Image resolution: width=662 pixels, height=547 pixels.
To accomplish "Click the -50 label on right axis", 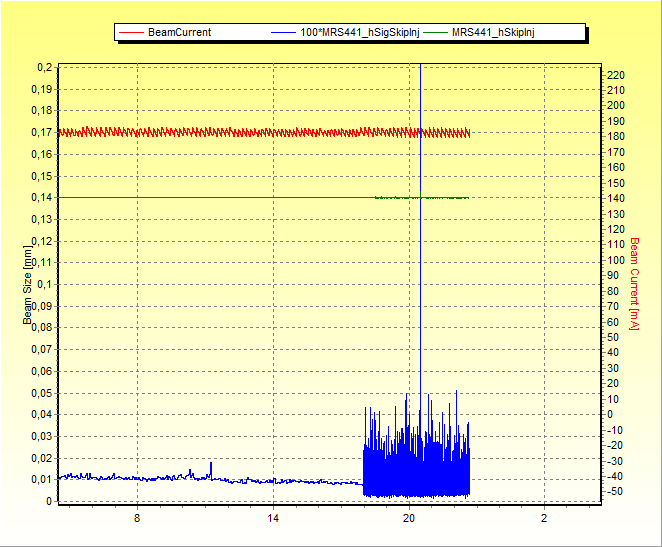I will click(616, 492).
